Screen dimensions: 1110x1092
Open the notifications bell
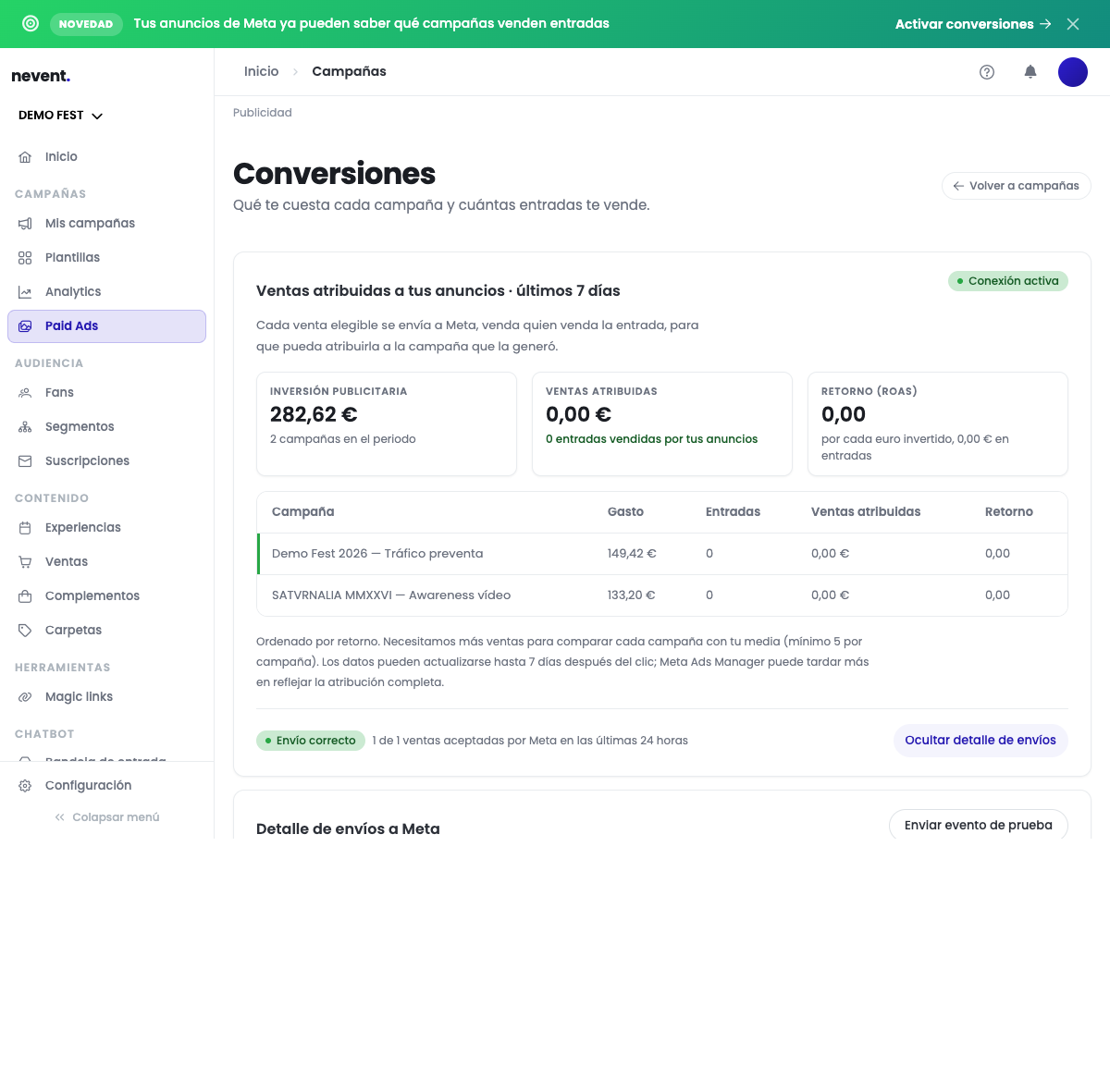tap(1030, 72)
